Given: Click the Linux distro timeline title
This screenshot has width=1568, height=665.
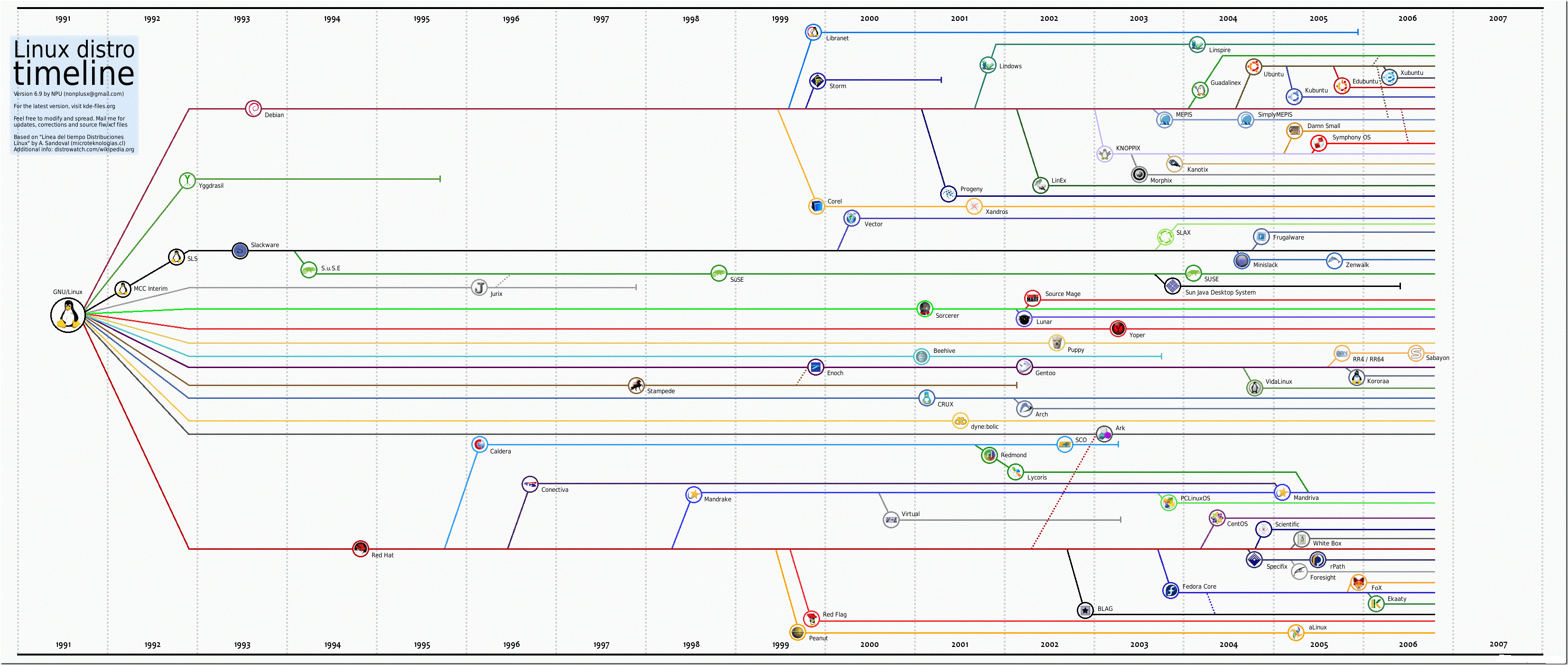Looking at the screenshot, I should [74, 63].
